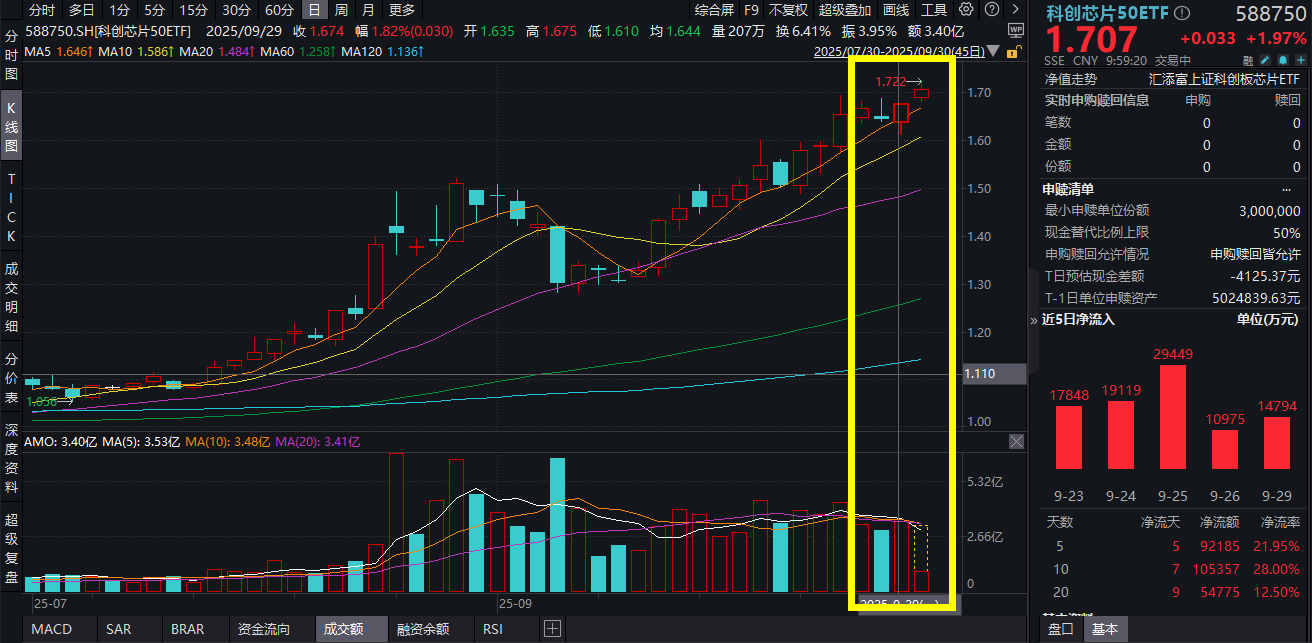Click info icon beside 科创芯片50ETF title
1312x643 pixels.
[1182, 14]
